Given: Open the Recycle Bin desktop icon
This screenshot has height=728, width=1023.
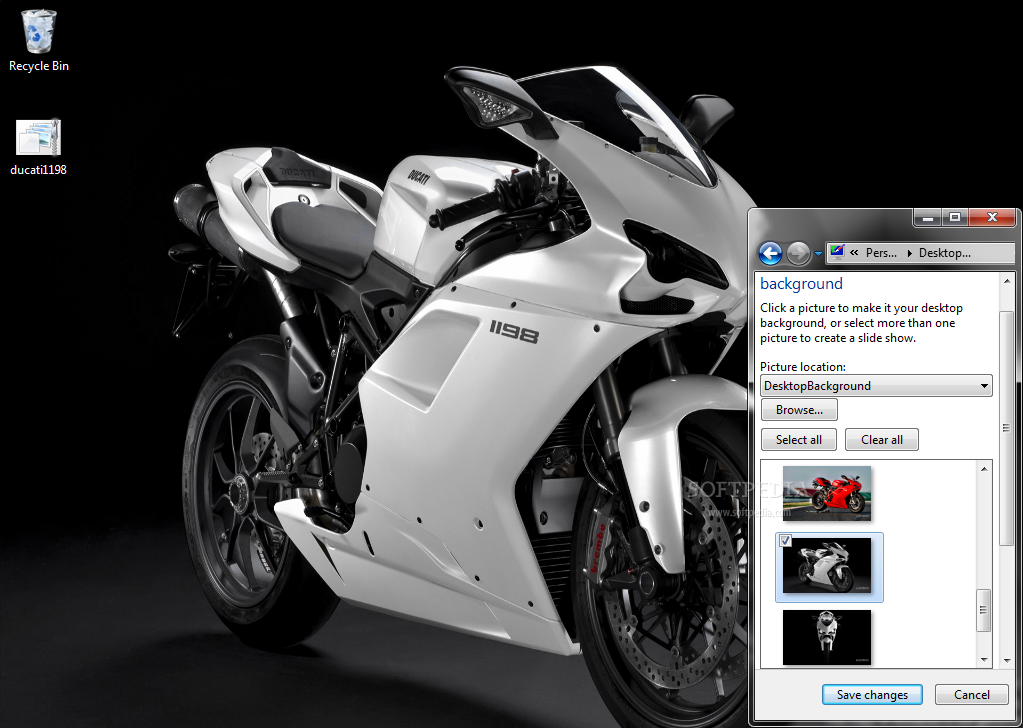Looking at the screenshot, I should tap(39, 39).
